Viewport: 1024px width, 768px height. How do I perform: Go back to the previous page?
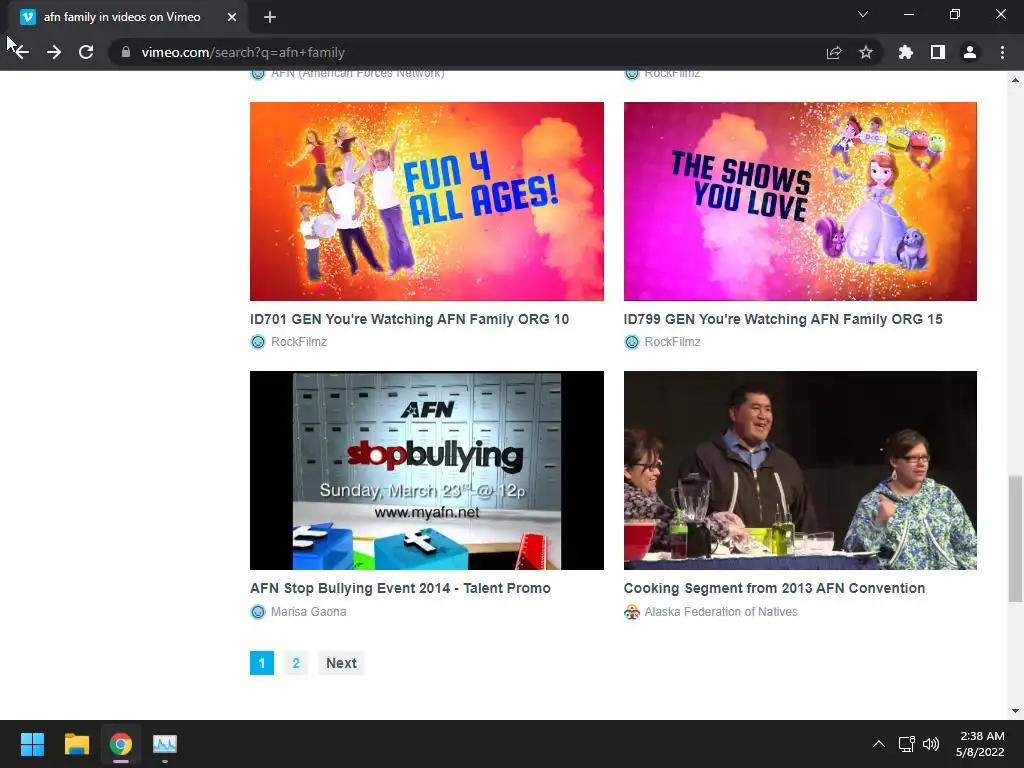coord(22,52)
